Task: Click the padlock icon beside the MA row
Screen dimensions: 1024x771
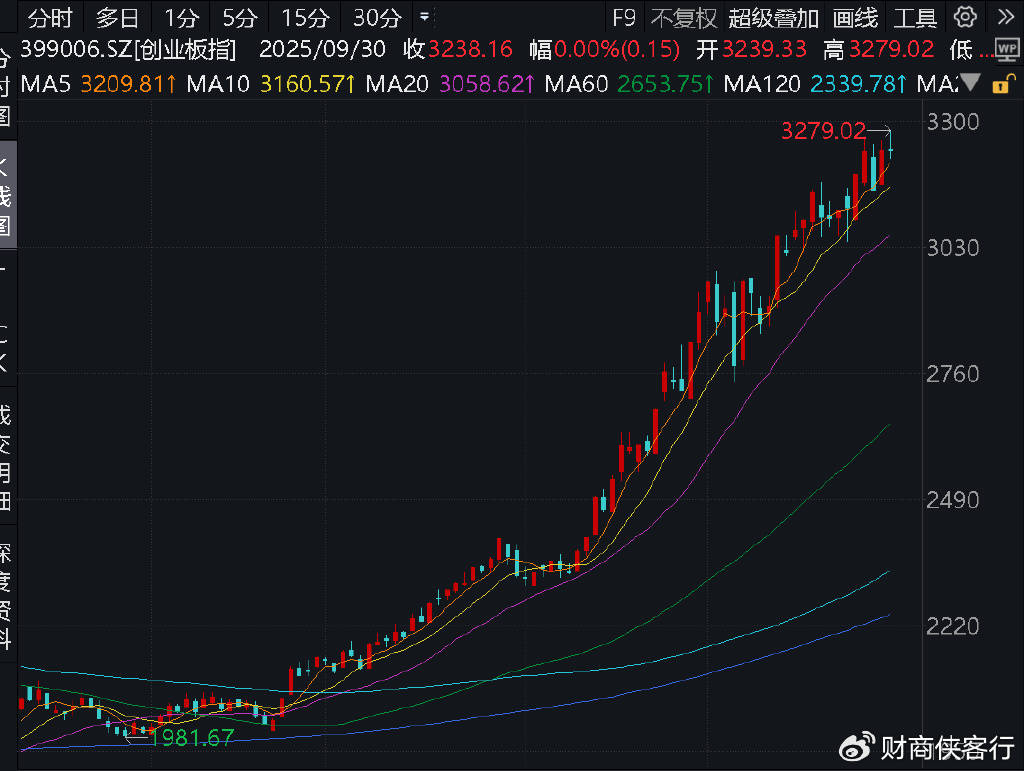Action: (x=999, y=85)
